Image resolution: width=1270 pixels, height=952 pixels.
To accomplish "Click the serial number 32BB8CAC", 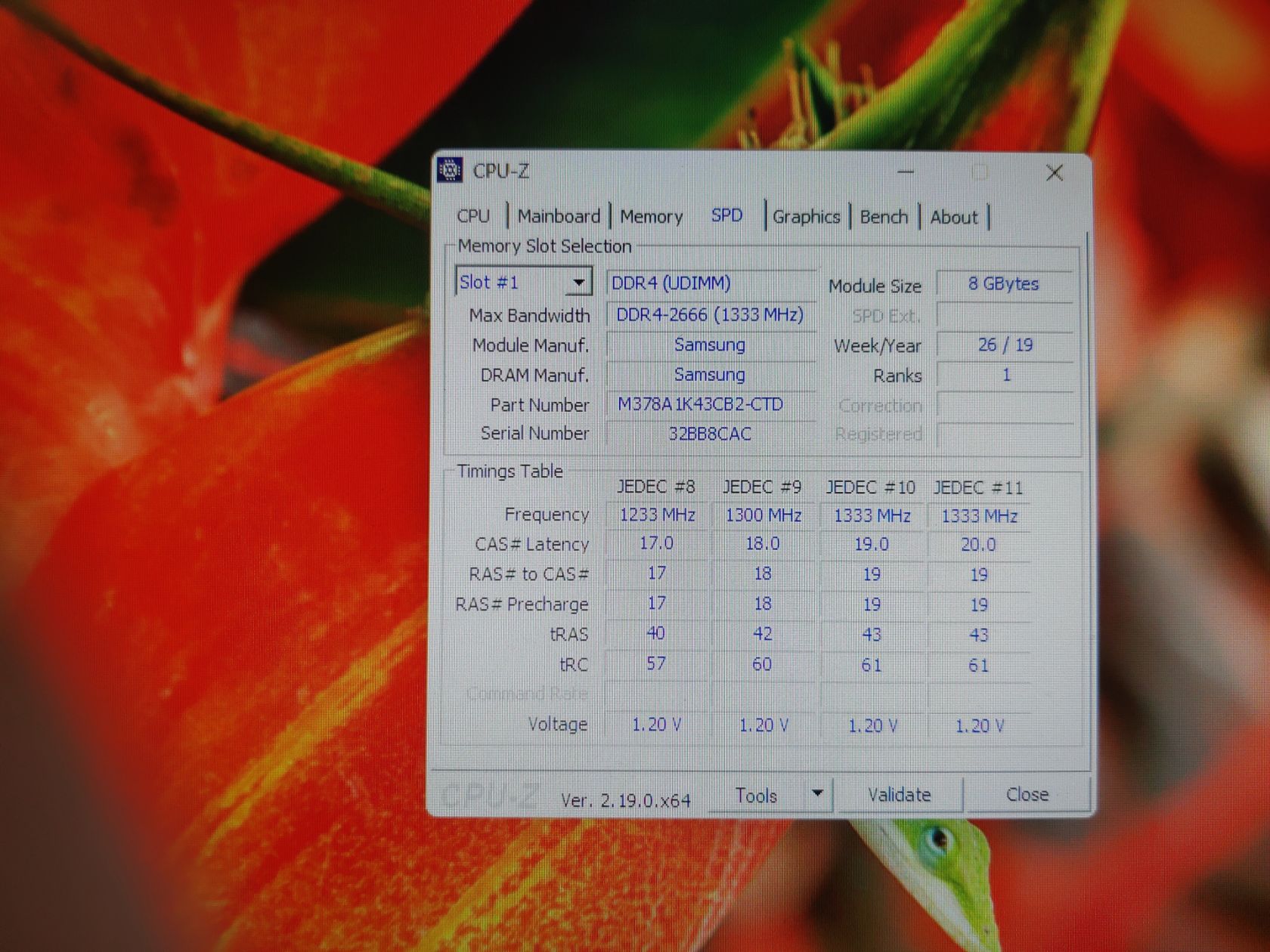I will [711, 434].
